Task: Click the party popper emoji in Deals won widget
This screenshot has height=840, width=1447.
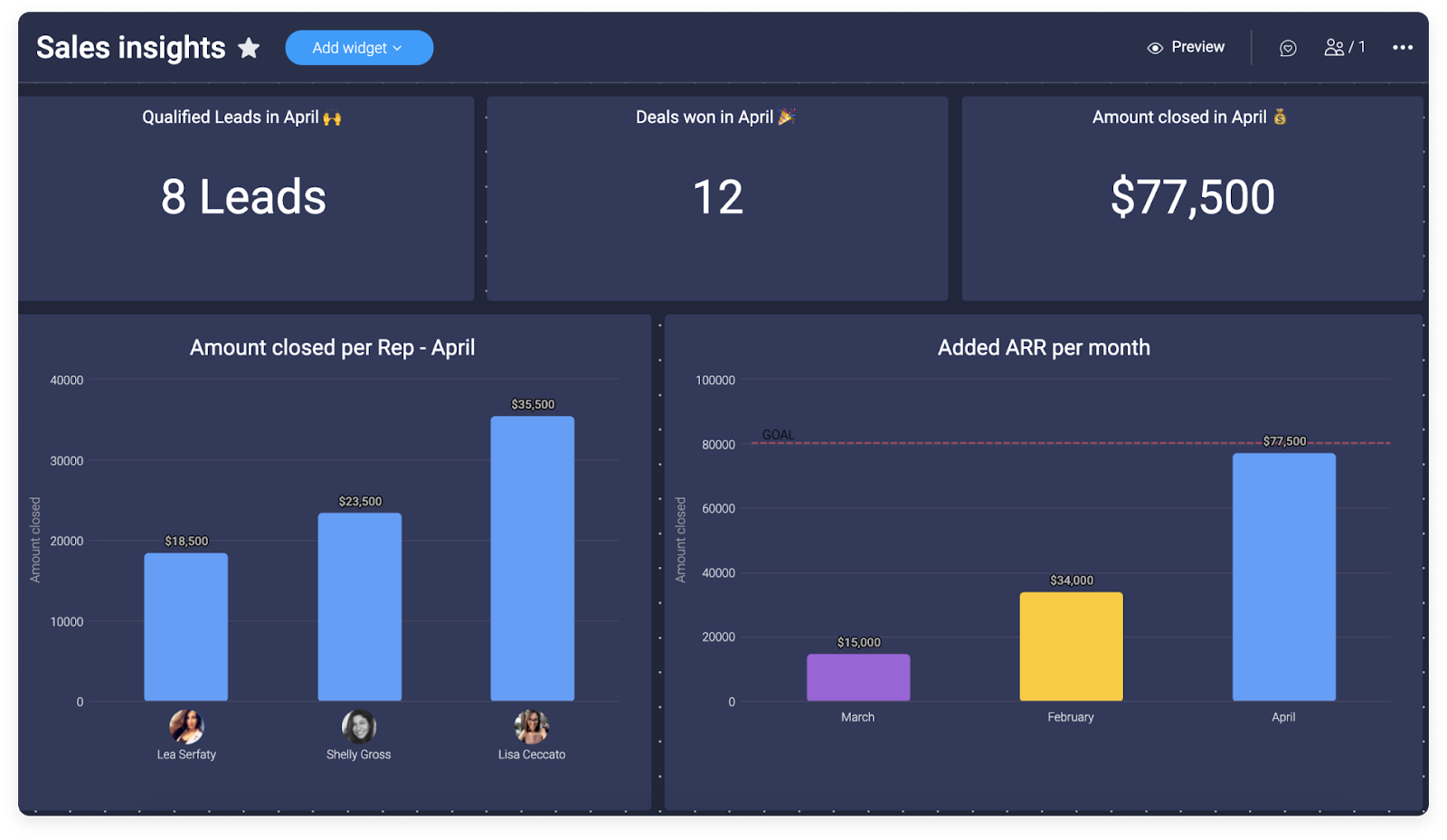Action: [x=785, y=116]
